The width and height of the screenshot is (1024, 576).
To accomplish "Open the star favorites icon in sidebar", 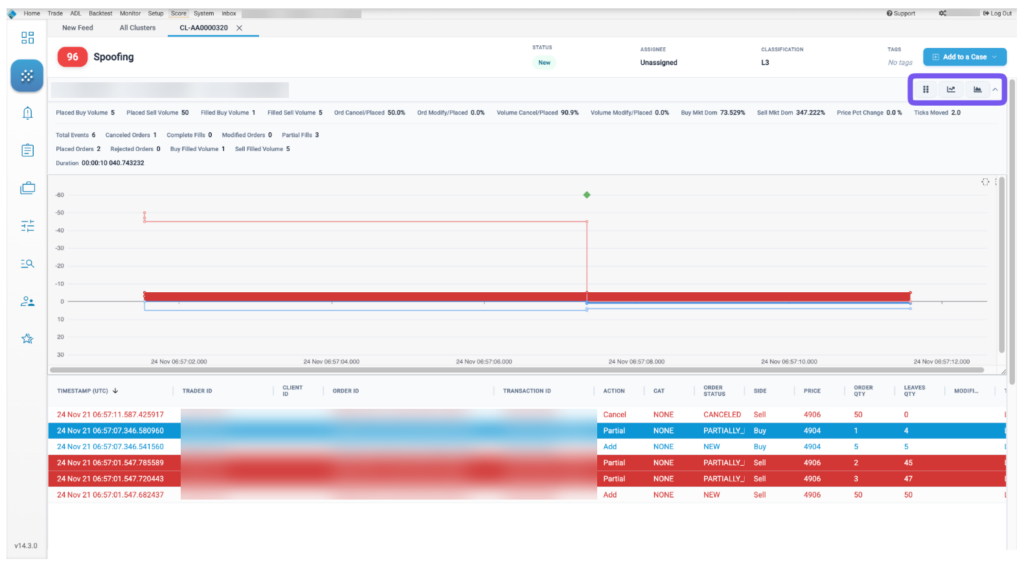I will pyautogui.click(x=27, y=338).
